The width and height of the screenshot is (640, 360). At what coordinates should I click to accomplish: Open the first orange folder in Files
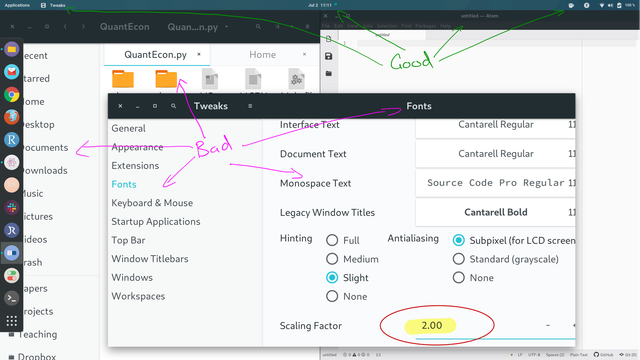[x=123, y=78]
